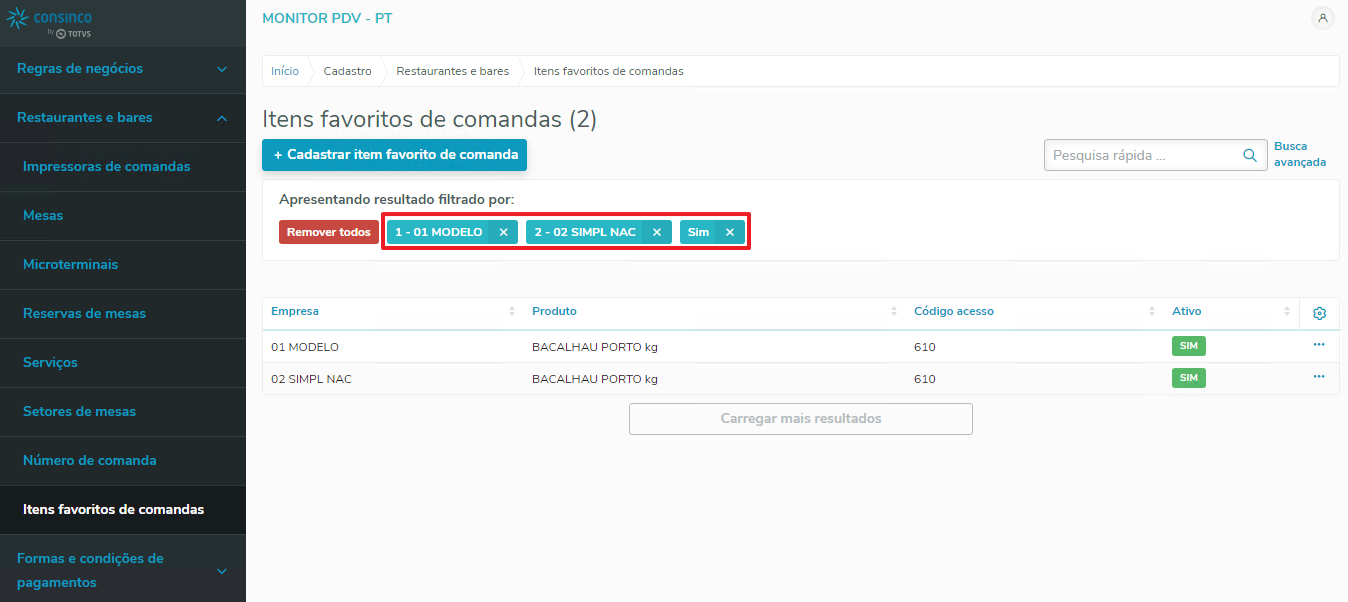Image resolution: width=1348 pixels, height=602 pixels.
Task: Click the Empresa column header
Action: point(295,312)
